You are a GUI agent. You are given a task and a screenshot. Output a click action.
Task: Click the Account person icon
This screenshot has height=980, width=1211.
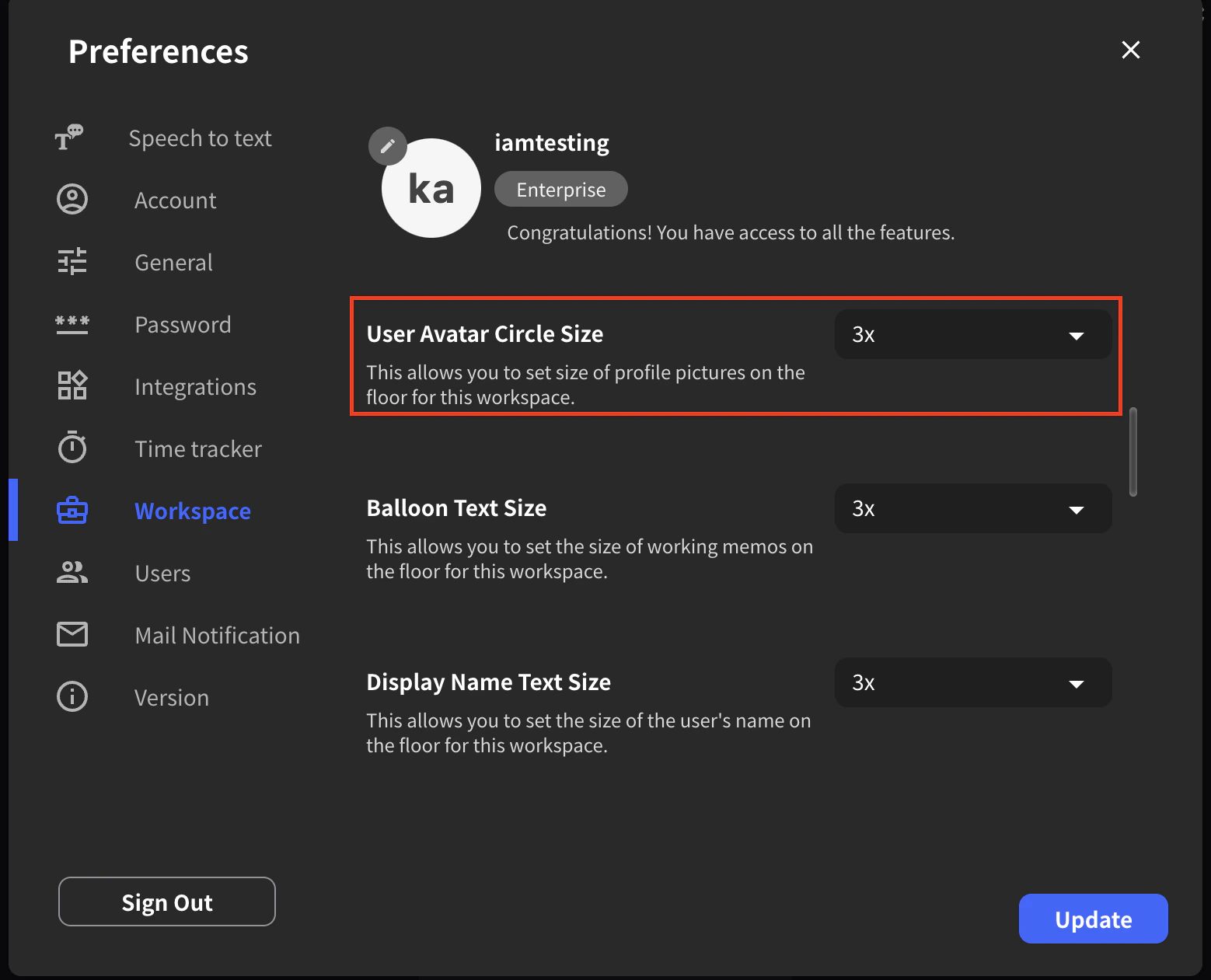72,200
